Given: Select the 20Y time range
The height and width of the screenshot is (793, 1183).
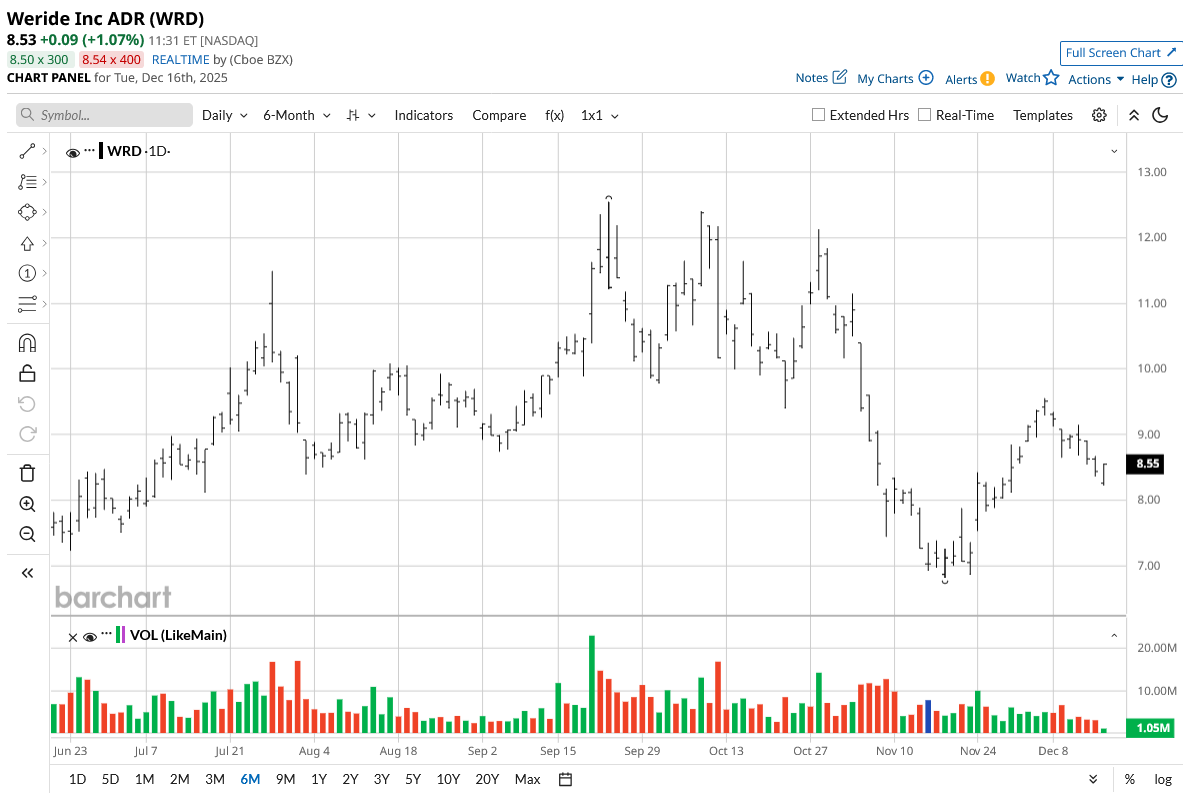Looking at the screenshot, I should (487, 779).
